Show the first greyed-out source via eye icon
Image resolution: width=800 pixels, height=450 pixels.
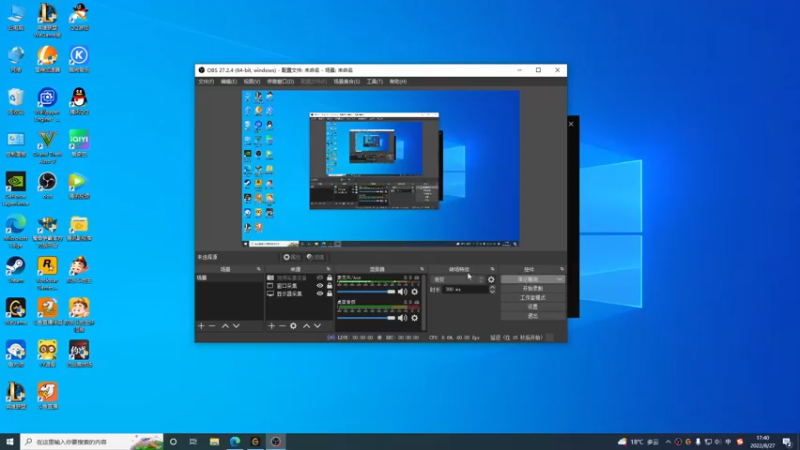[x=320, y=278]
